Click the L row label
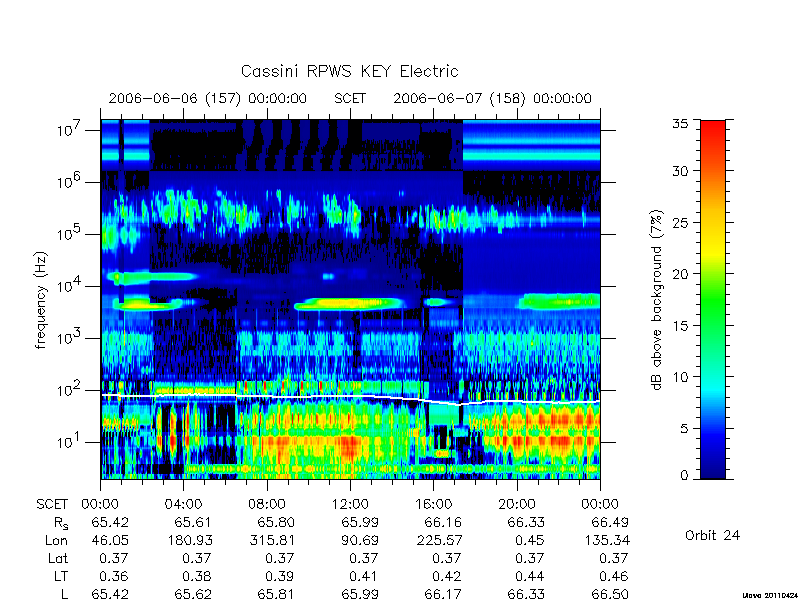Image resolution: width=800 pixels, height=600 pixels. click(x=64, y=594)
